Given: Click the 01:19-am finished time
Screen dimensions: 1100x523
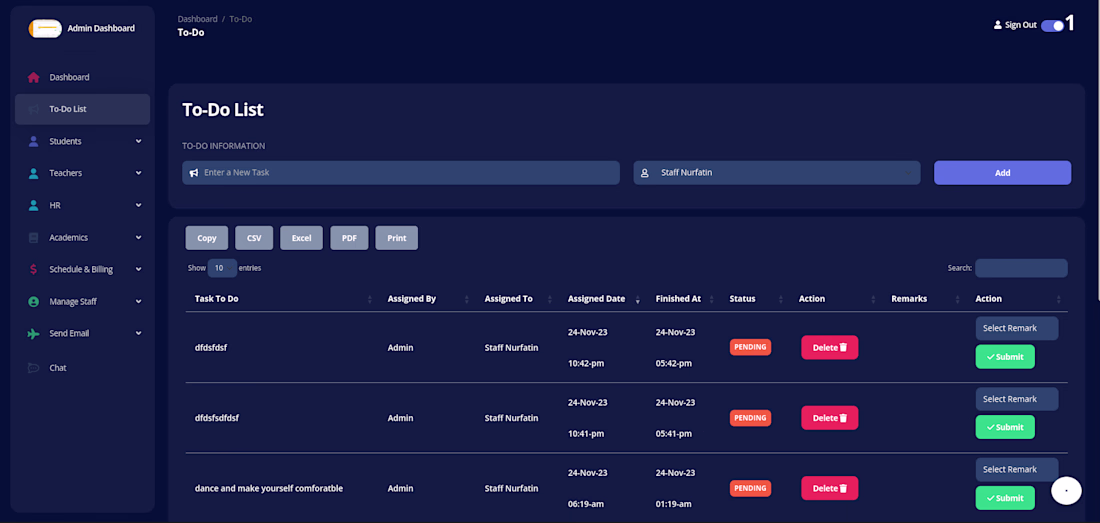Looking at the screenshot, I should pyautogui.click(x=673, y=504).
